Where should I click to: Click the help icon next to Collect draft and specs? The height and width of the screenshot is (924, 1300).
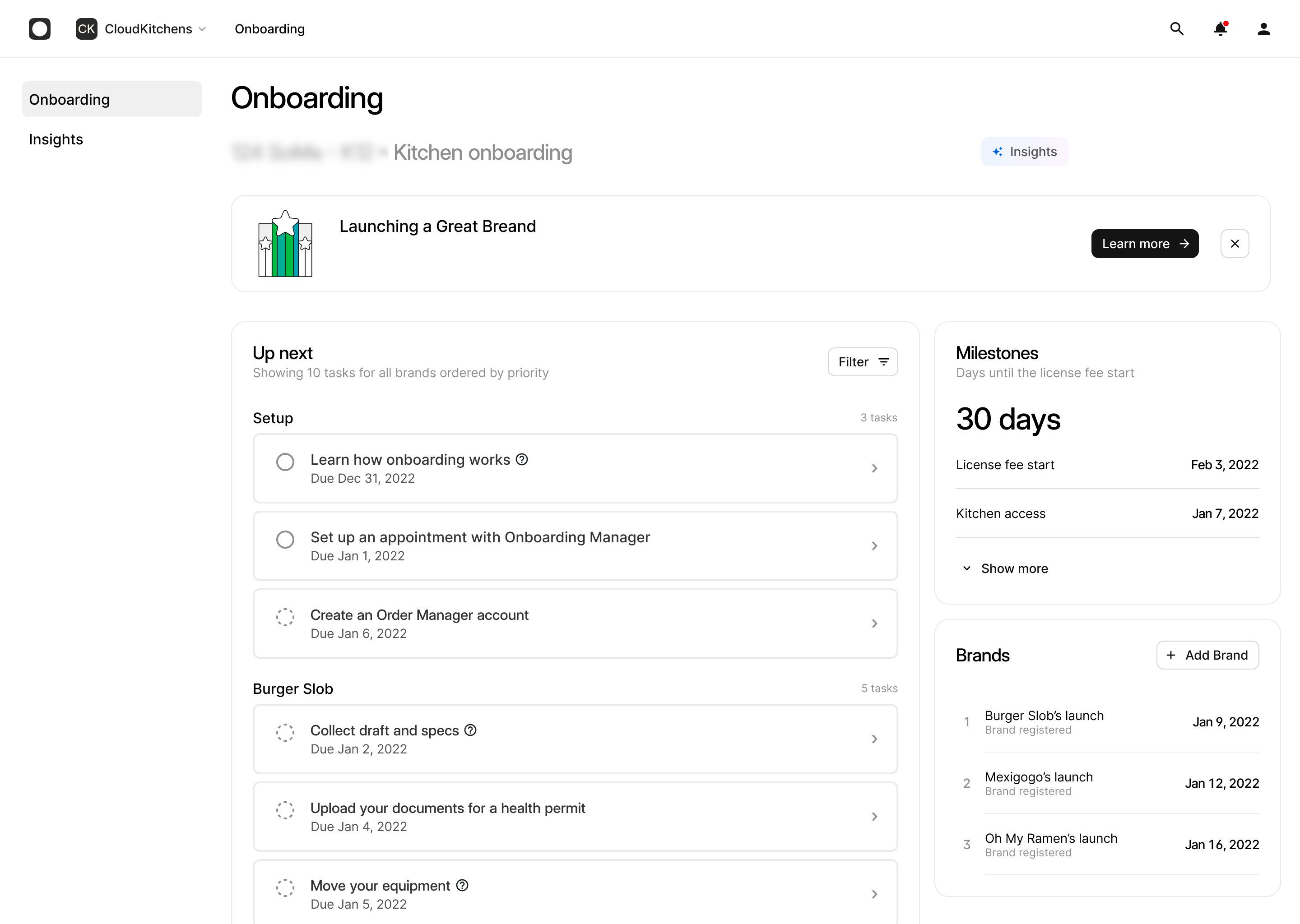[470, 730]
